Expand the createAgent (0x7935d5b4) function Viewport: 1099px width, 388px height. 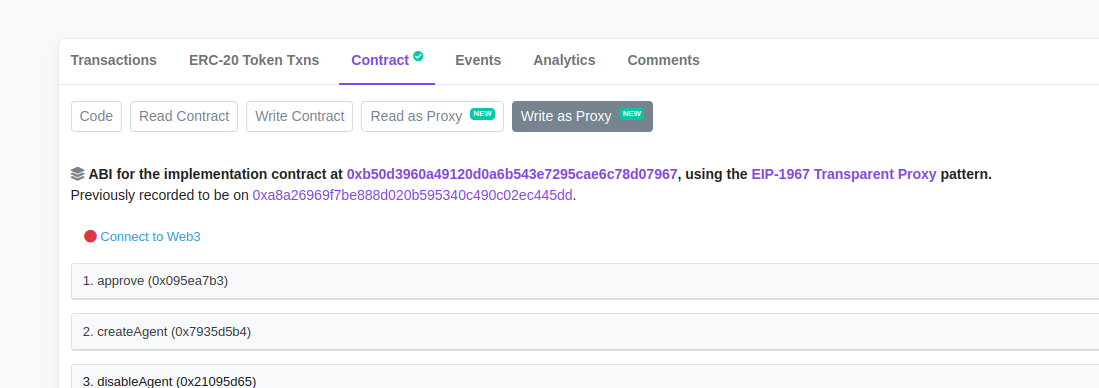click(585, 332)
